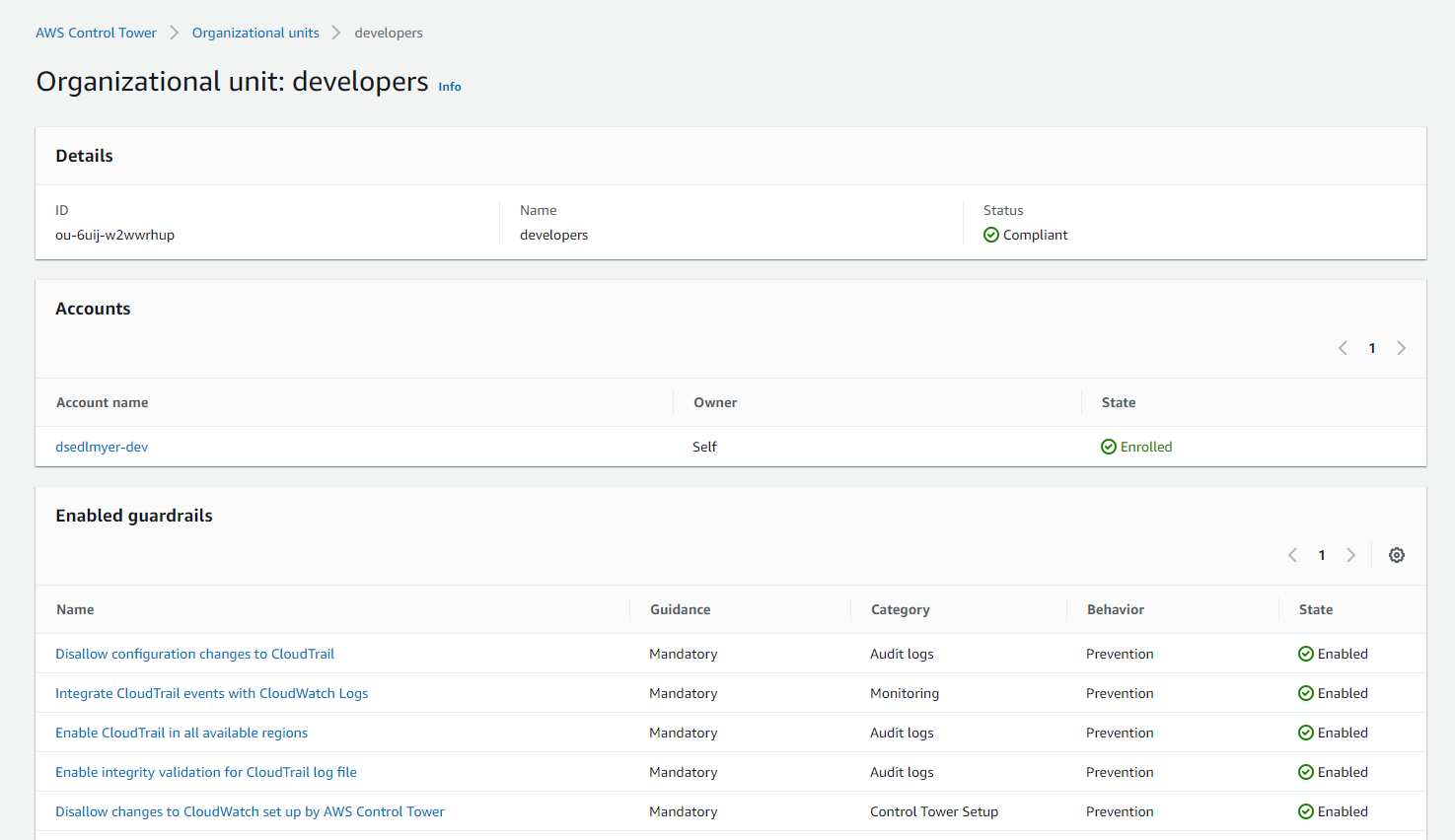Screen dimensions: 1455x840
Task: Select page 1 in guardrails pagination
Action: 1322,555
